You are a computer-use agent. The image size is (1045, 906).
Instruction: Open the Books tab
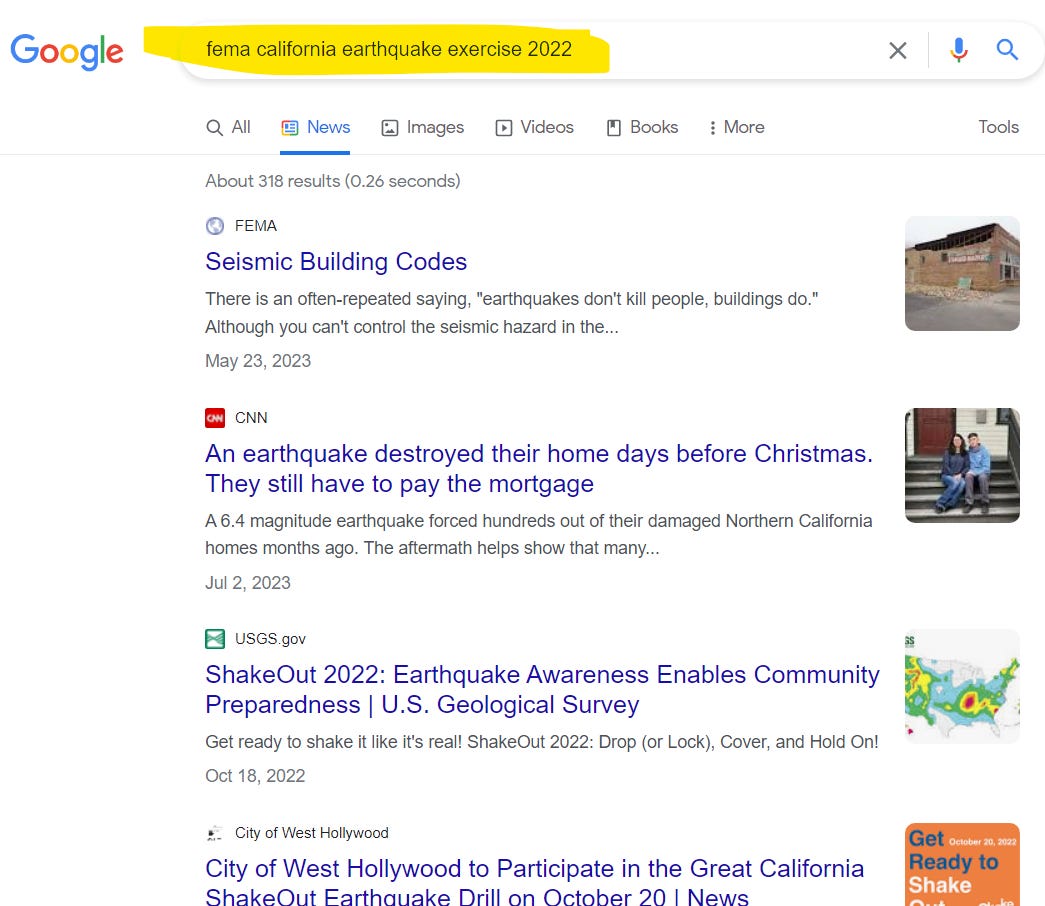[x=642, y=127]
